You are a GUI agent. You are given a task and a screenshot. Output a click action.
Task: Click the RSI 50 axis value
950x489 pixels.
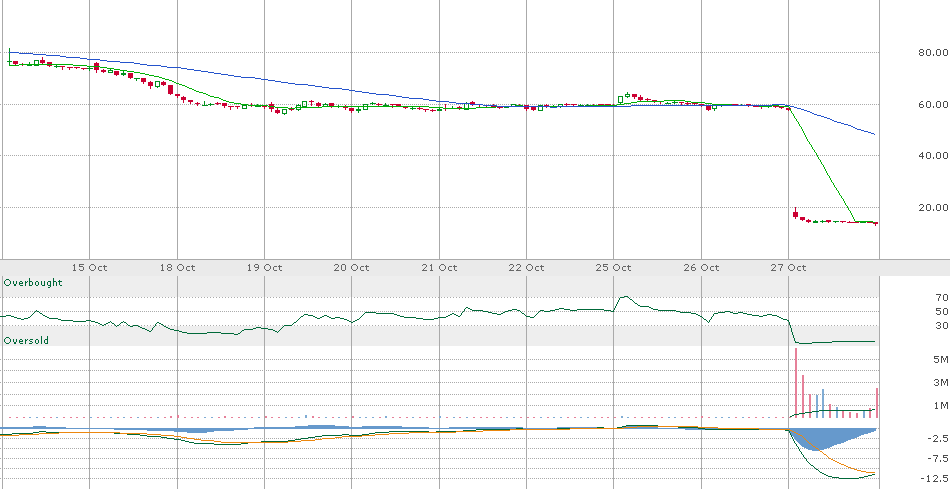(x=941, y=311)
